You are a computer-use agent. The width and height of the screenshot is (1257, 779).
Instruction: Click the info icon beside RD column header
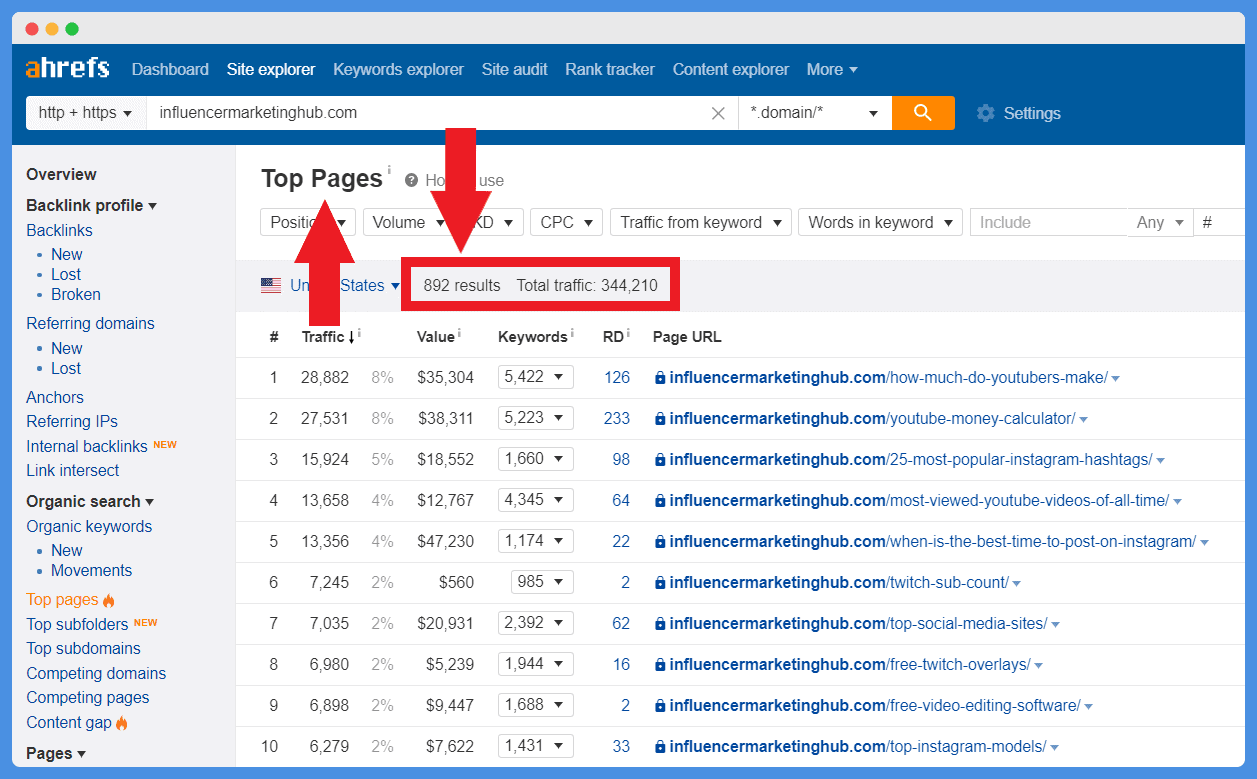[x=628, y=333]
